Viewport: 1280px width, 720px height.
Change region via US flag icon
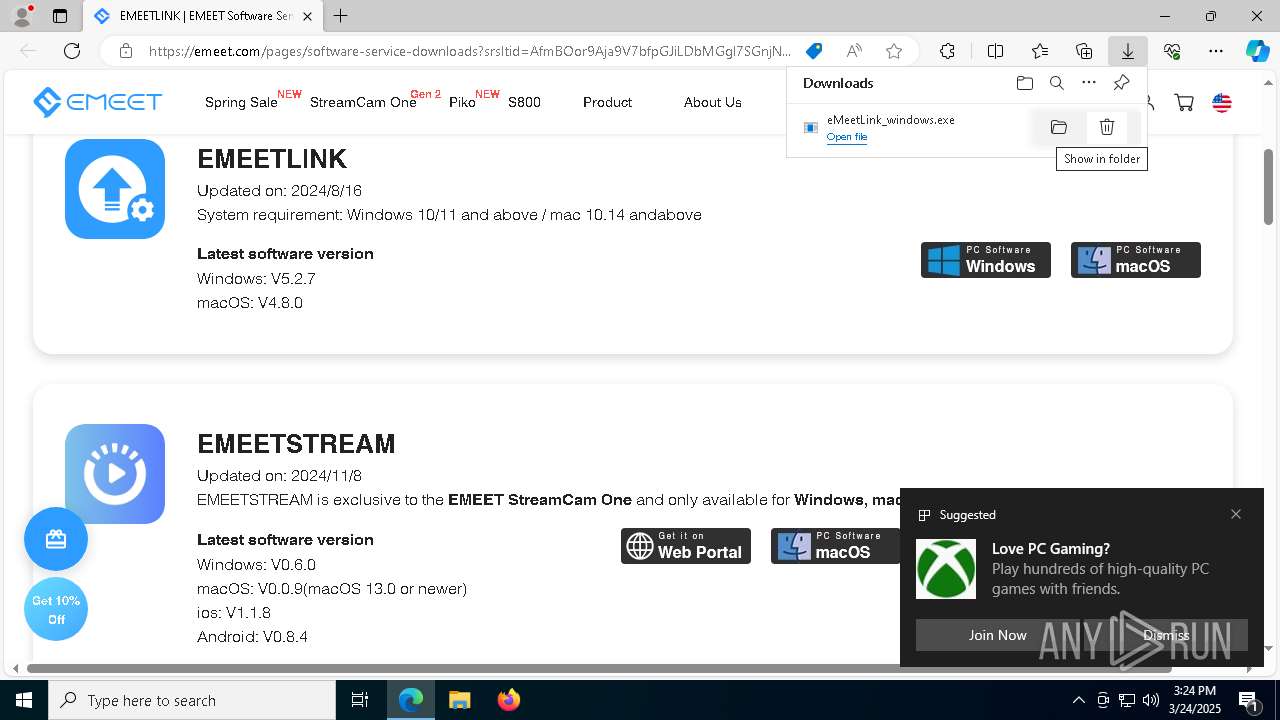(x=1222, y=102)
